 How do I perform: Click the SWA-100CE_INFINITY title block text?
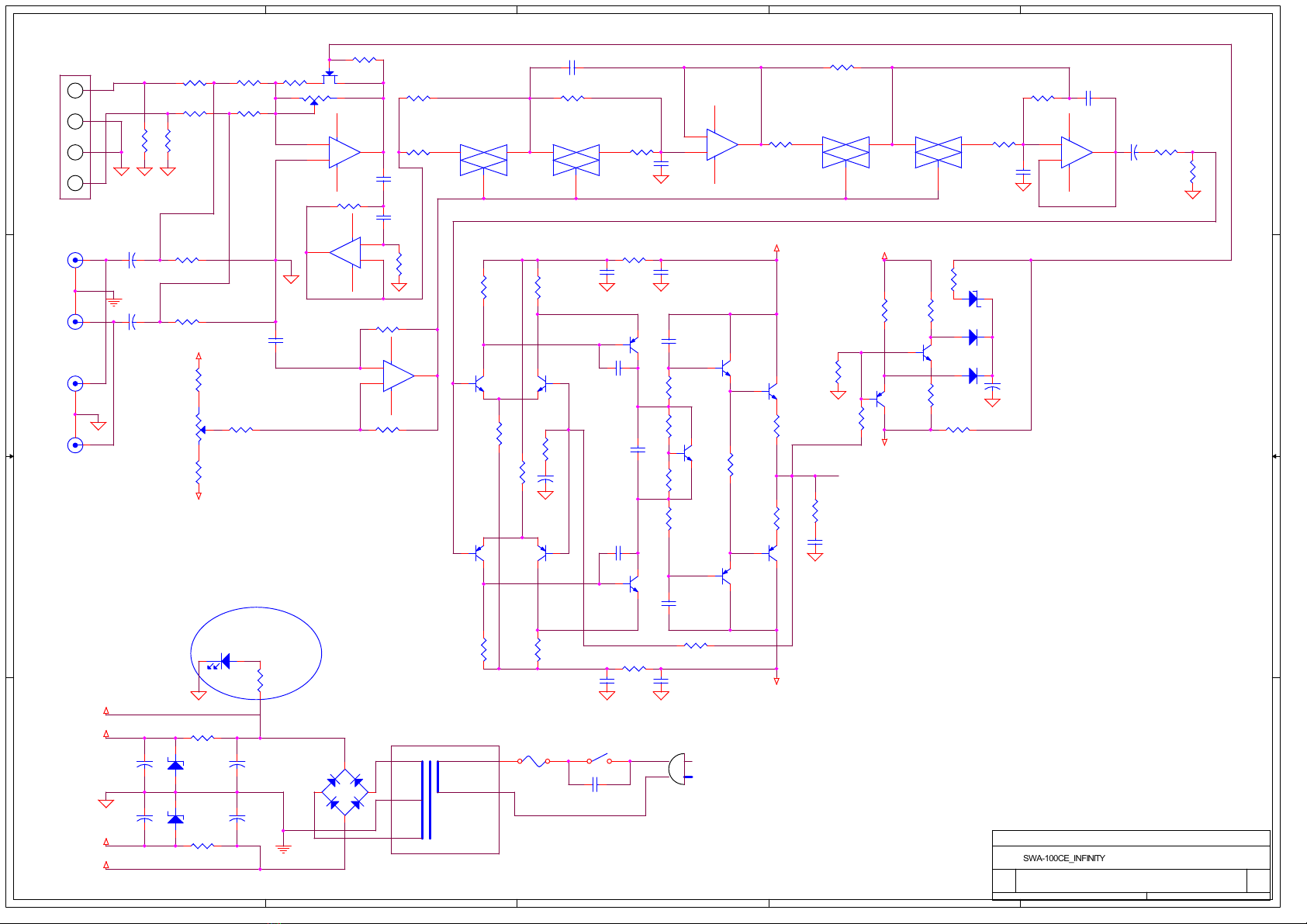click(x=1063, y=858)
